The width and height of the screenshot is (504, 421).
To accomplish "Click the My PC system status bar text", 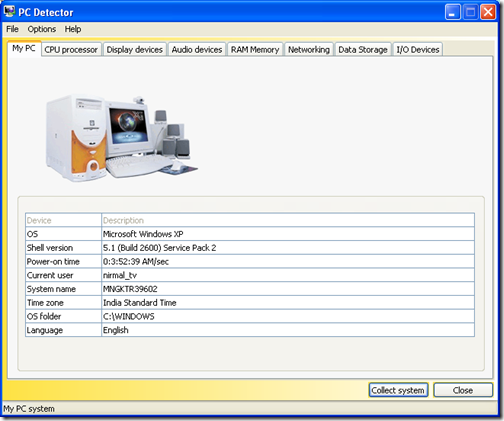I will coord(29,409).
